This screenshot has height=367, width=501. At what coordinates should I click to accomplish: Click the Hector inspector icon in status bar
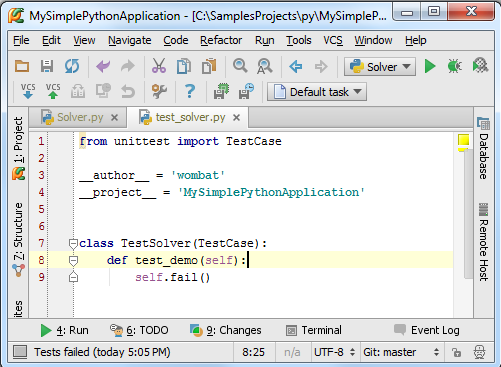pos(480,352)
